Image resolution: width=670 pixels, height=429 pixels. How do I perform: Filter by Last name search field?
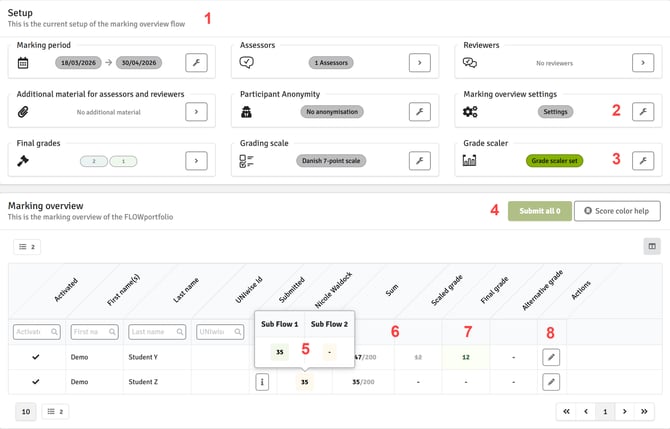tap(157, 332)
